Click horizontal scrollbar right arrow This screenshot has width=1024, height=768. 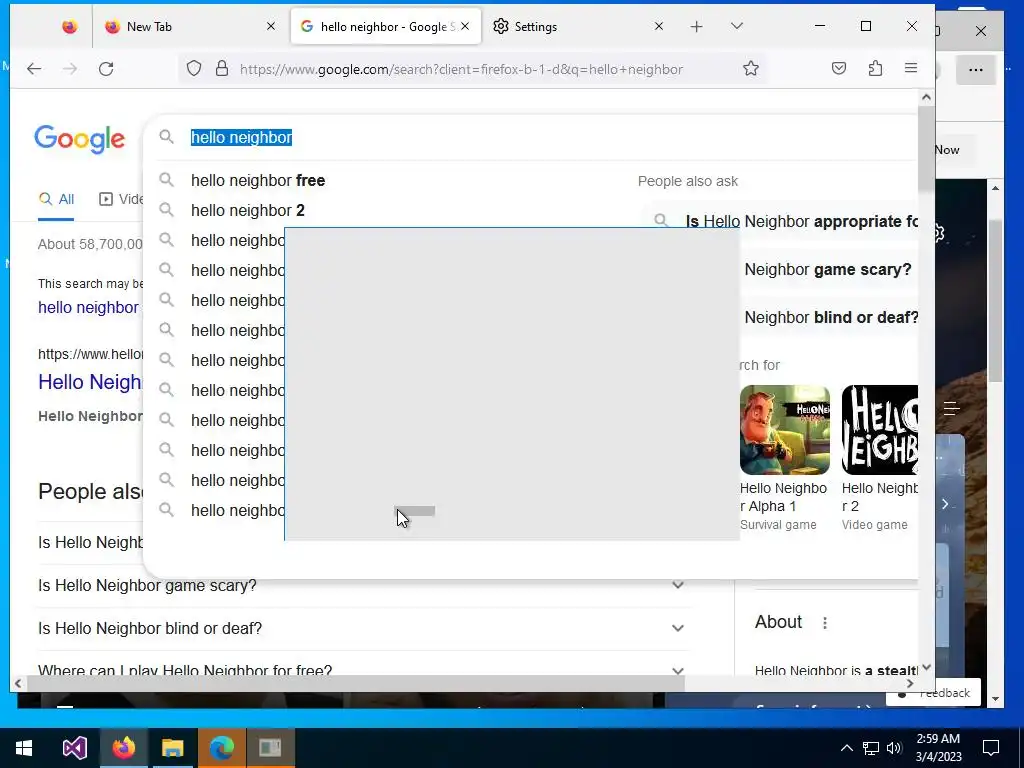tap(910, 684)
